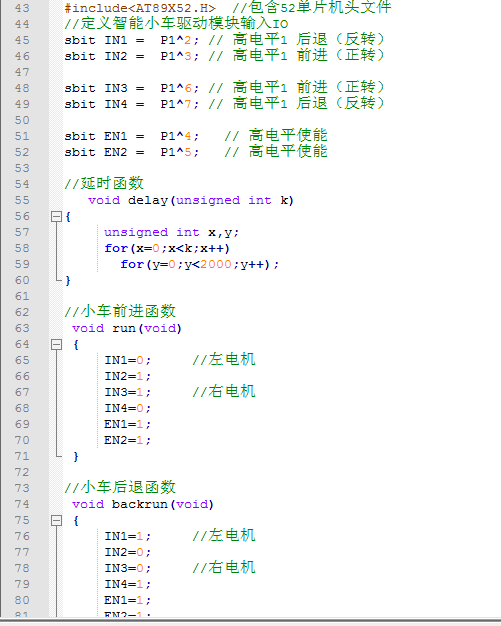Click the '// 高电平使能' comment on line 51
Screen dimensions: 501x626
[x=276, y=136]
